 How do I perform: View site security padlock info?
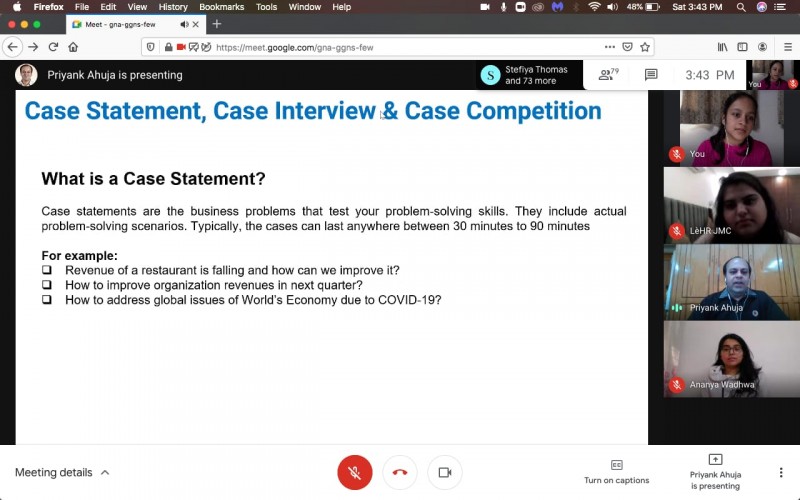click(168, 47)
